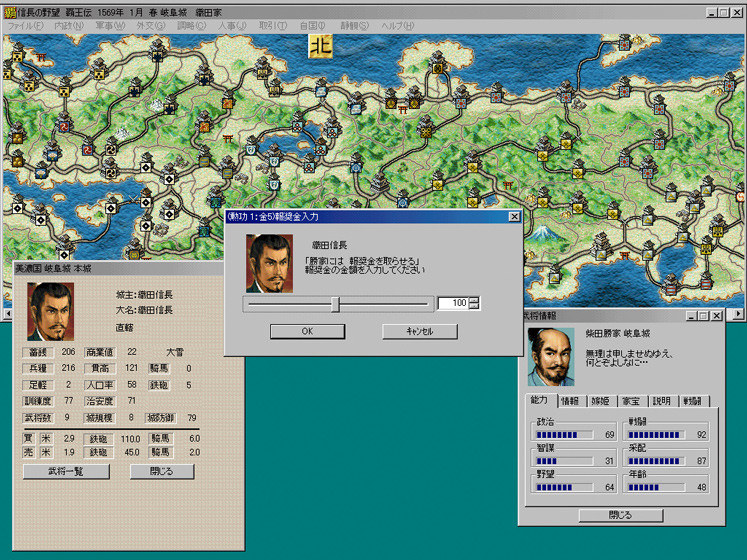Screen dimensions: 747x560
Task: Click the 政治 ability bar showing 69
Action: 564,435
